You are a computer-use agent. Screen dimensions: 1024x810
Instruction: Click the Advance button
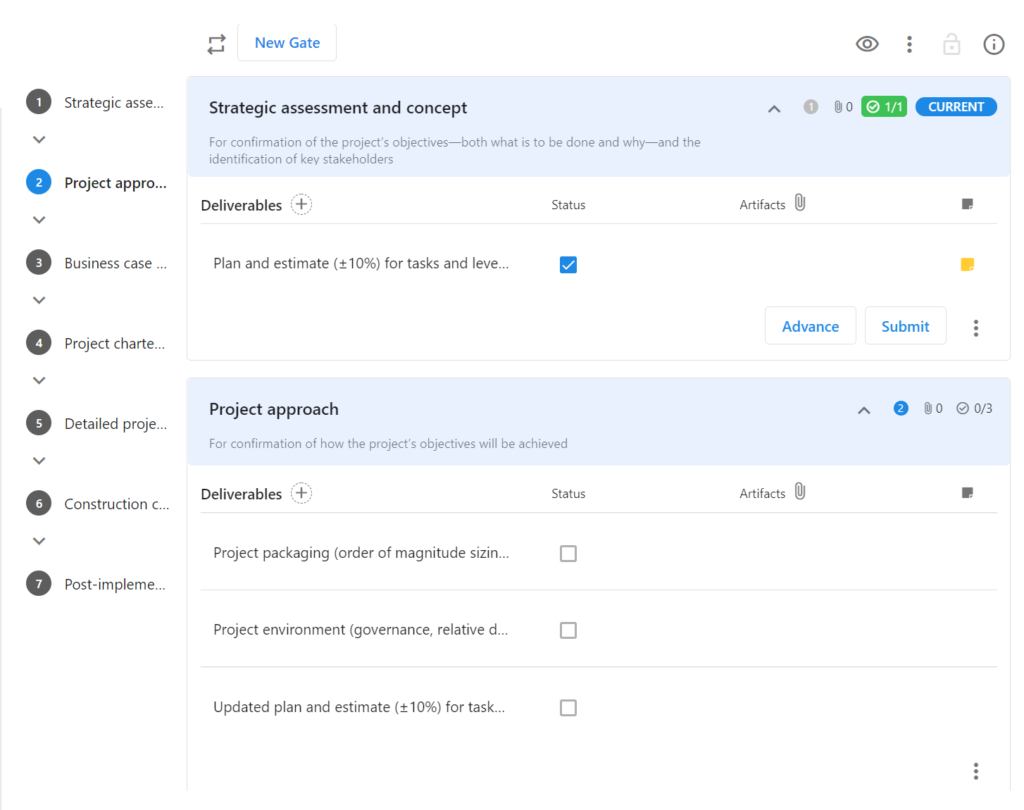coord(810,326)
